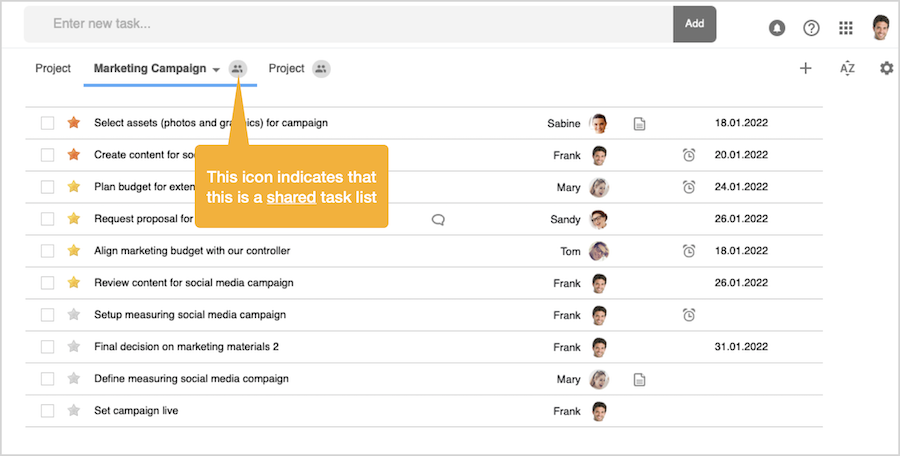Image resolution: width=900 pixels, height=456 pixels.
Task: Open the user profile avatar menu
Action: (880, 27)
